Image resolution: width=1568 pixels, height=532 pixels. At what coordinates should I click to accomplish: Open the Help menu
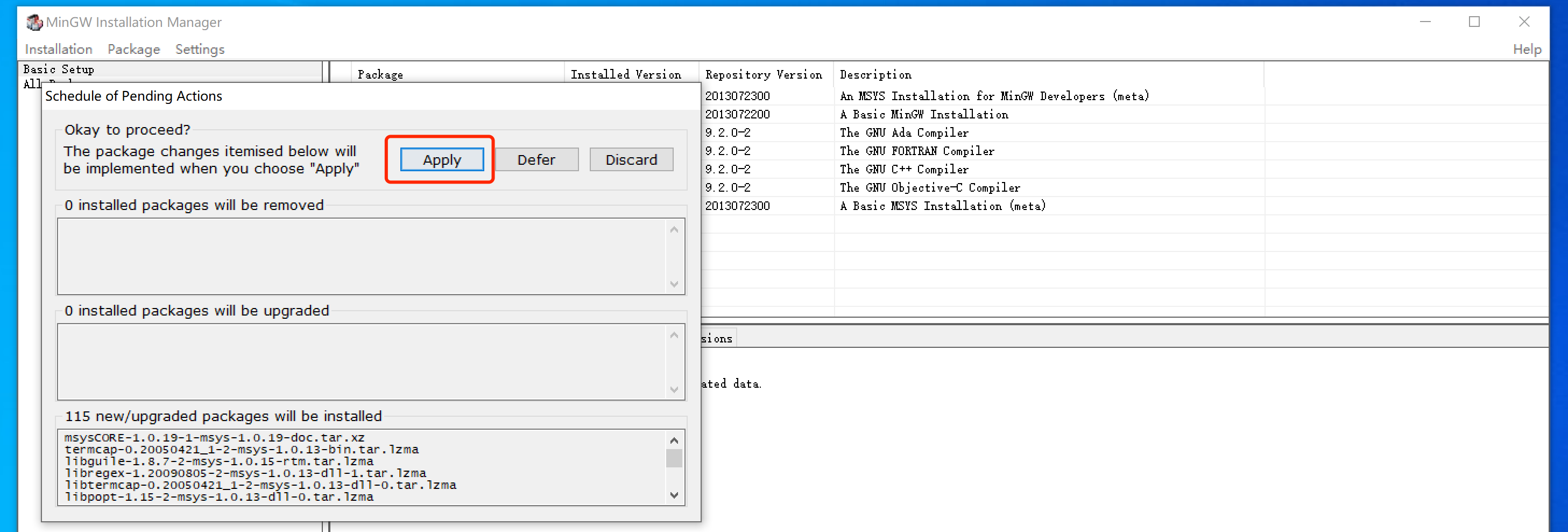click(x=1527, y=49)
